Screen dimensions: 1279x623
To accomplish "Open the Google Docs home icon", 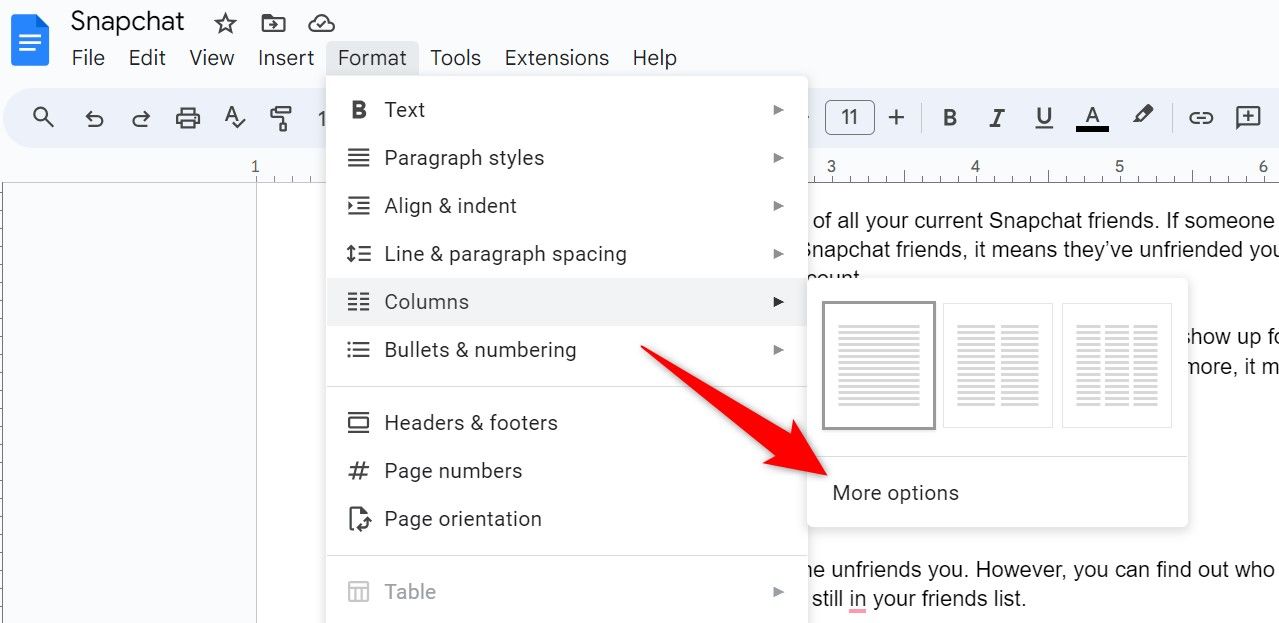I will click(x=30, y=40).
